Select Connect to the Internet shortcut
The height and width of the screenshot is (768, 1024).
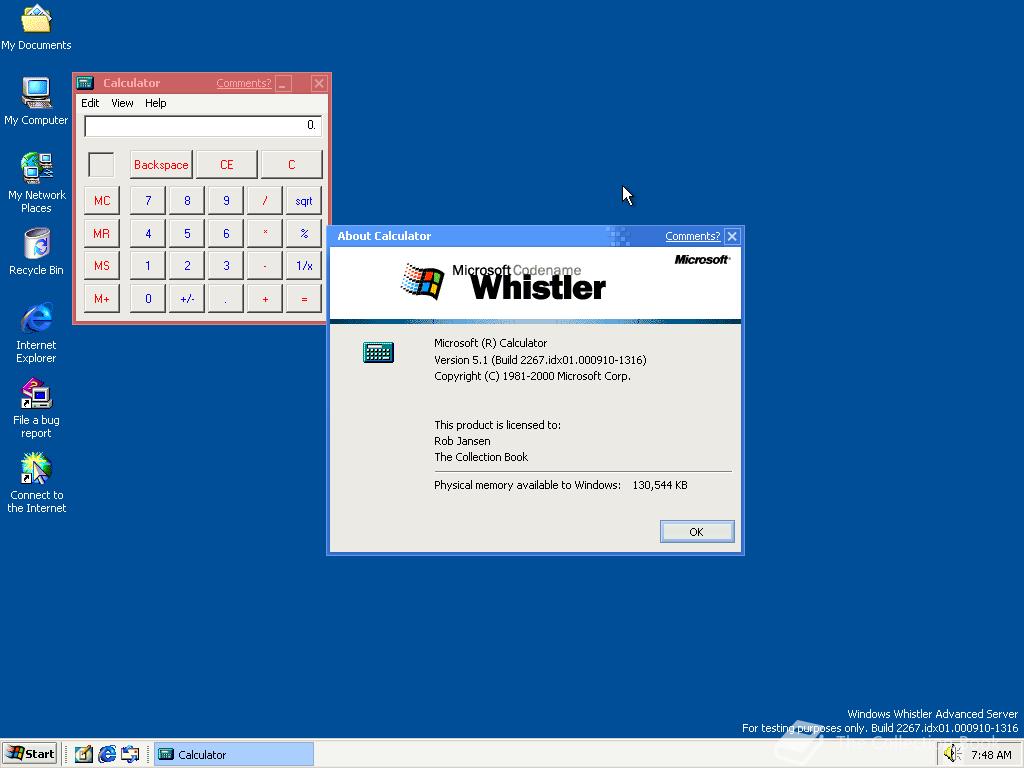tap(37, 483)
